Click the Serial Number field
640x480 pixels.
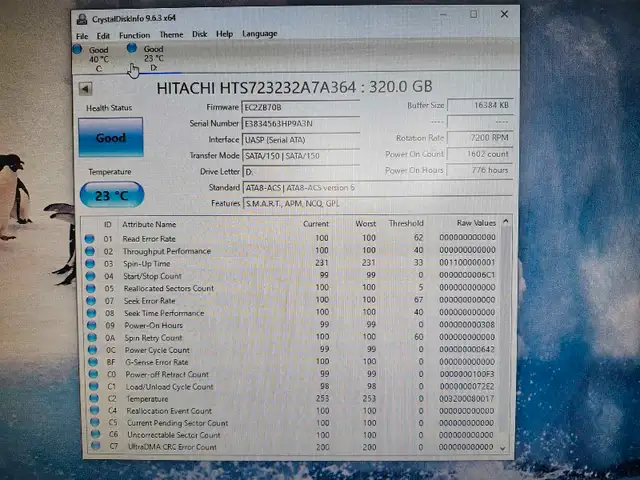tap(301, 124)
